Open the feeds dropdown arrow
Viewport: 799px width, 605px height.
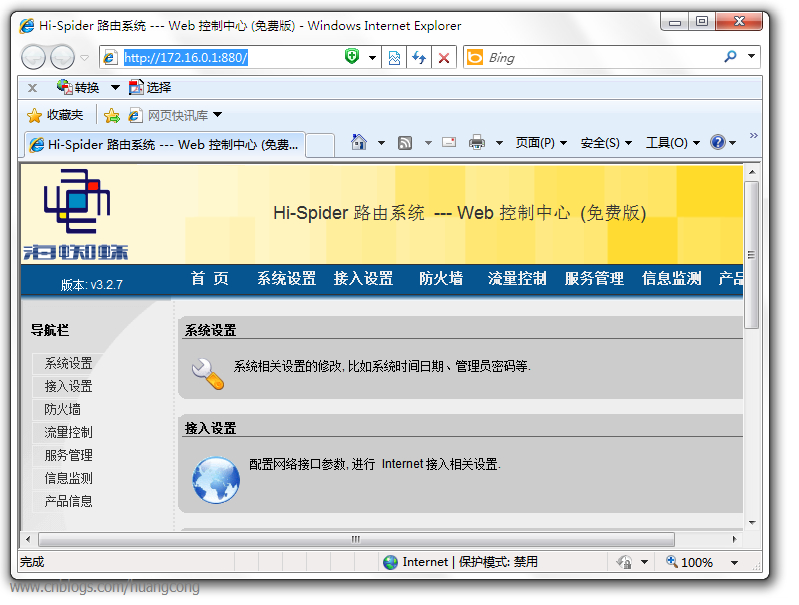pyautogui.click(x=429, y=143)
